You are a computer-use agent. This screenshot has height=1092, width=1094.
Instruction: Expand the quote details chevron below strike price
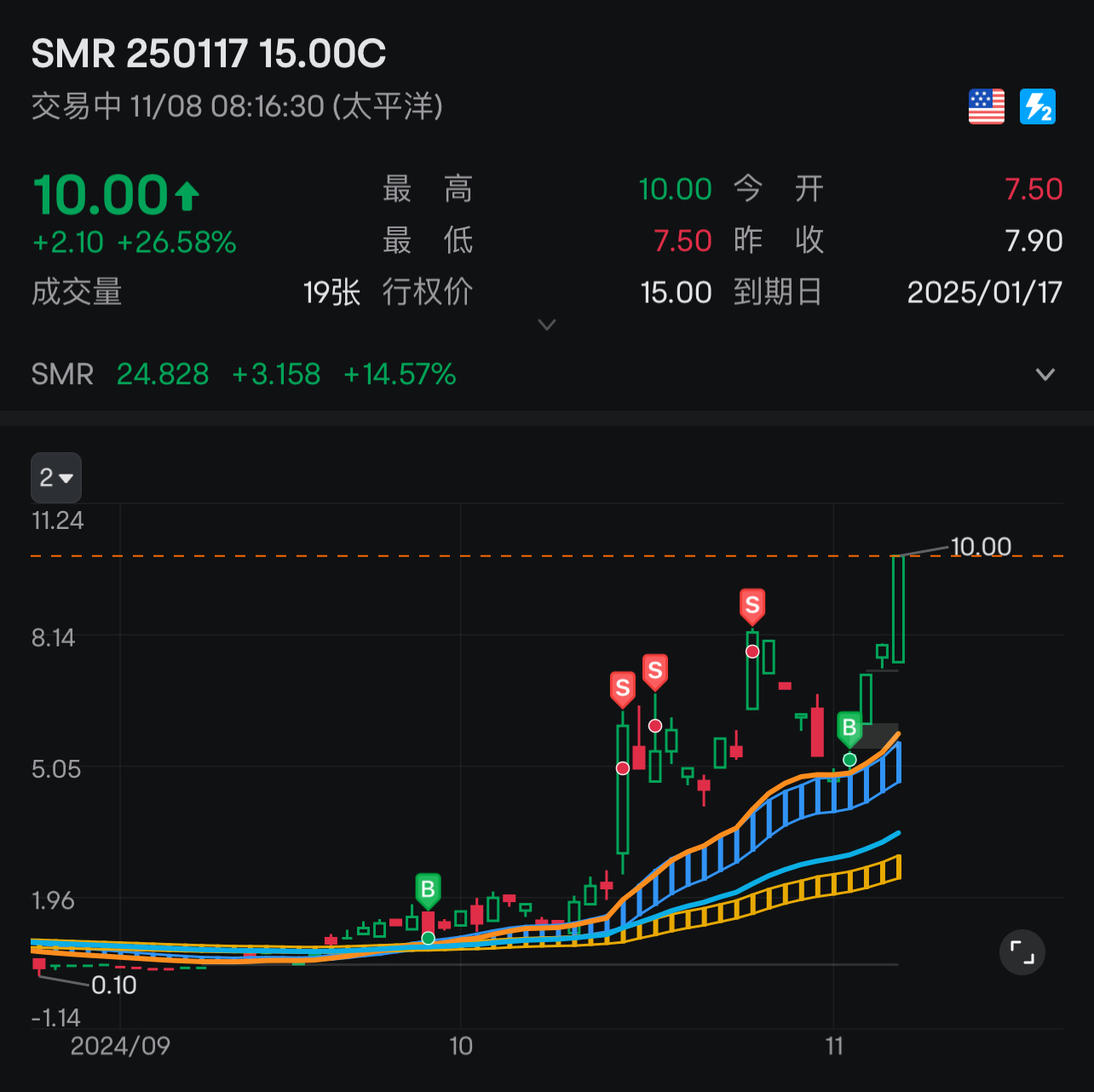(547, 325)
